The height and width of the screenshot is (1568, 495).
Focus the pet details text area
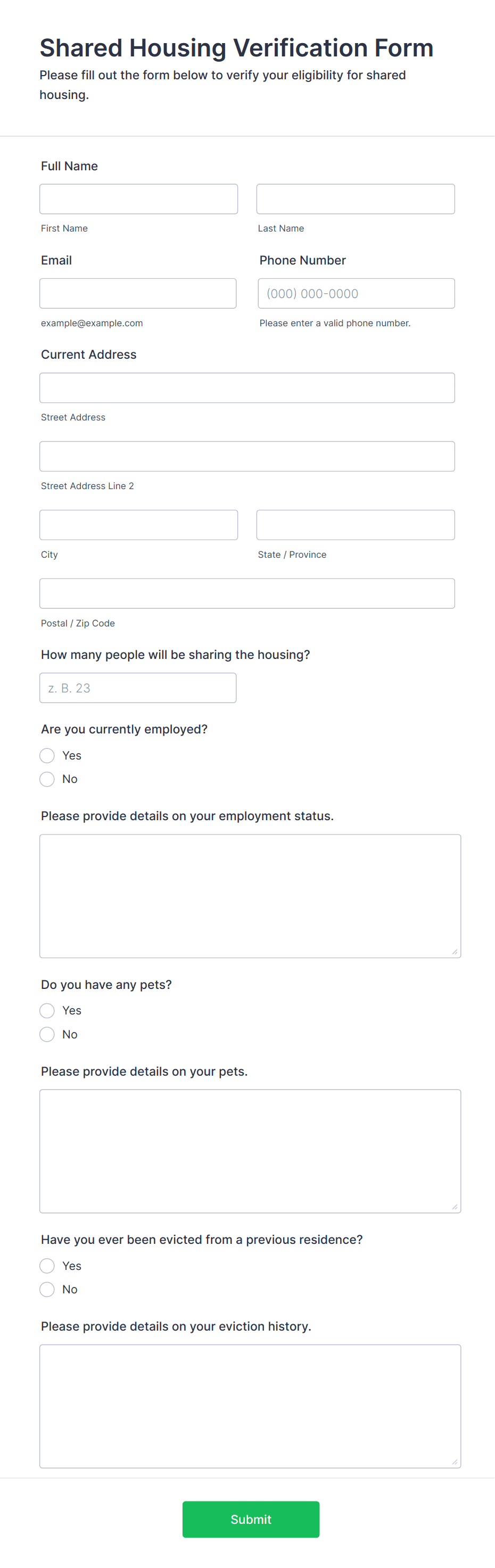(250, 1150)
